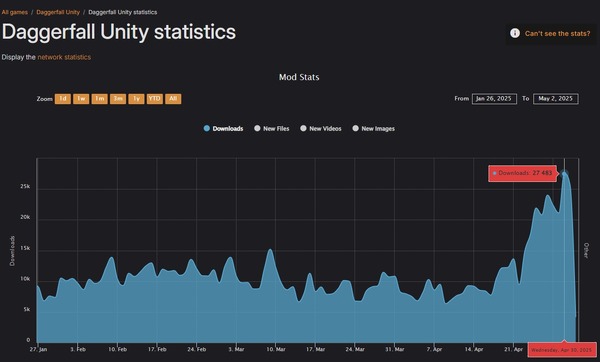The width and height of the screenshot is (600, 362).
Task: Set chart zoom to 1m
Action: (99, 99)
